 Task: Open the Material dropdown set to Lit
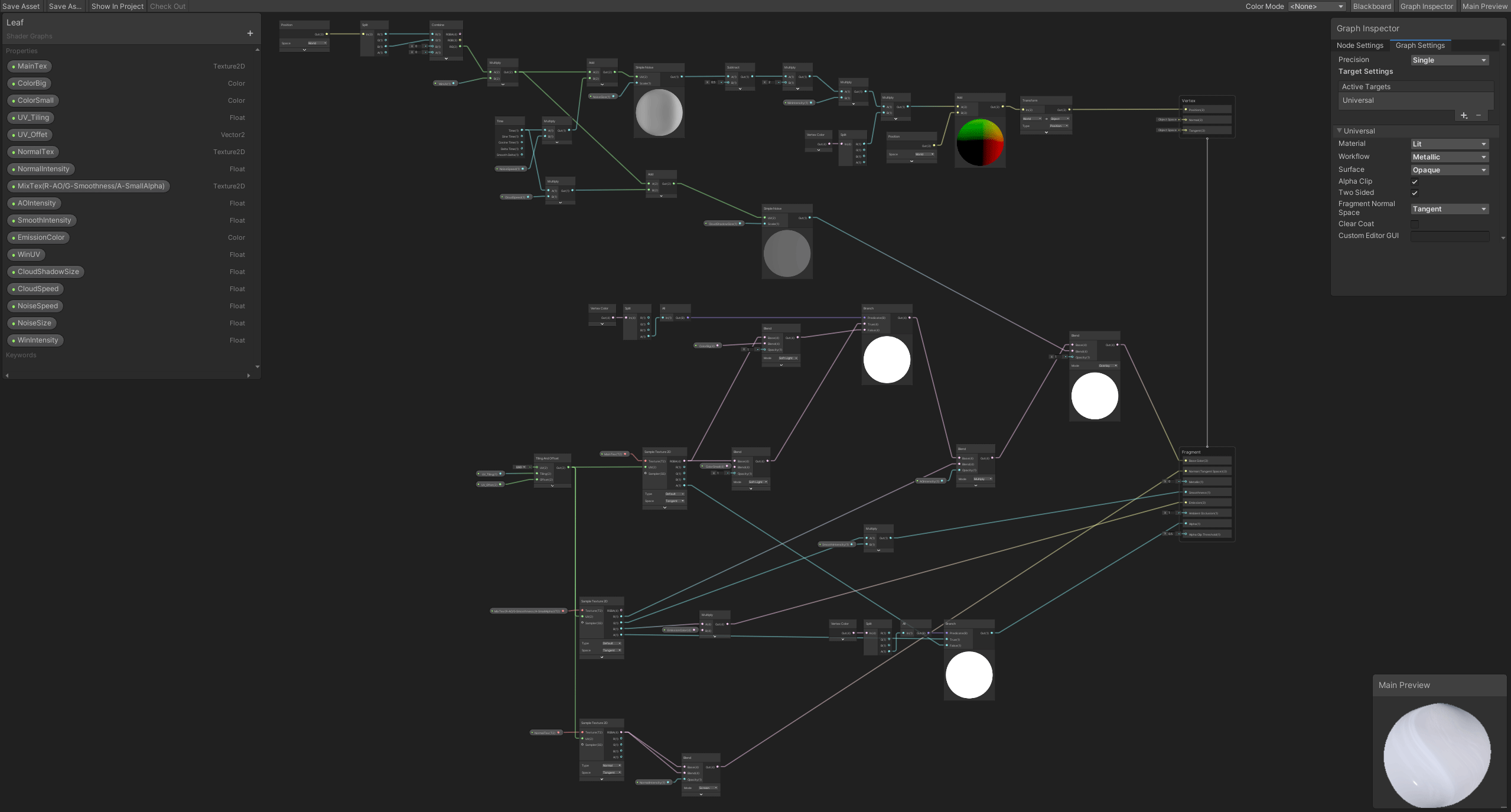tap(1450, 144)
